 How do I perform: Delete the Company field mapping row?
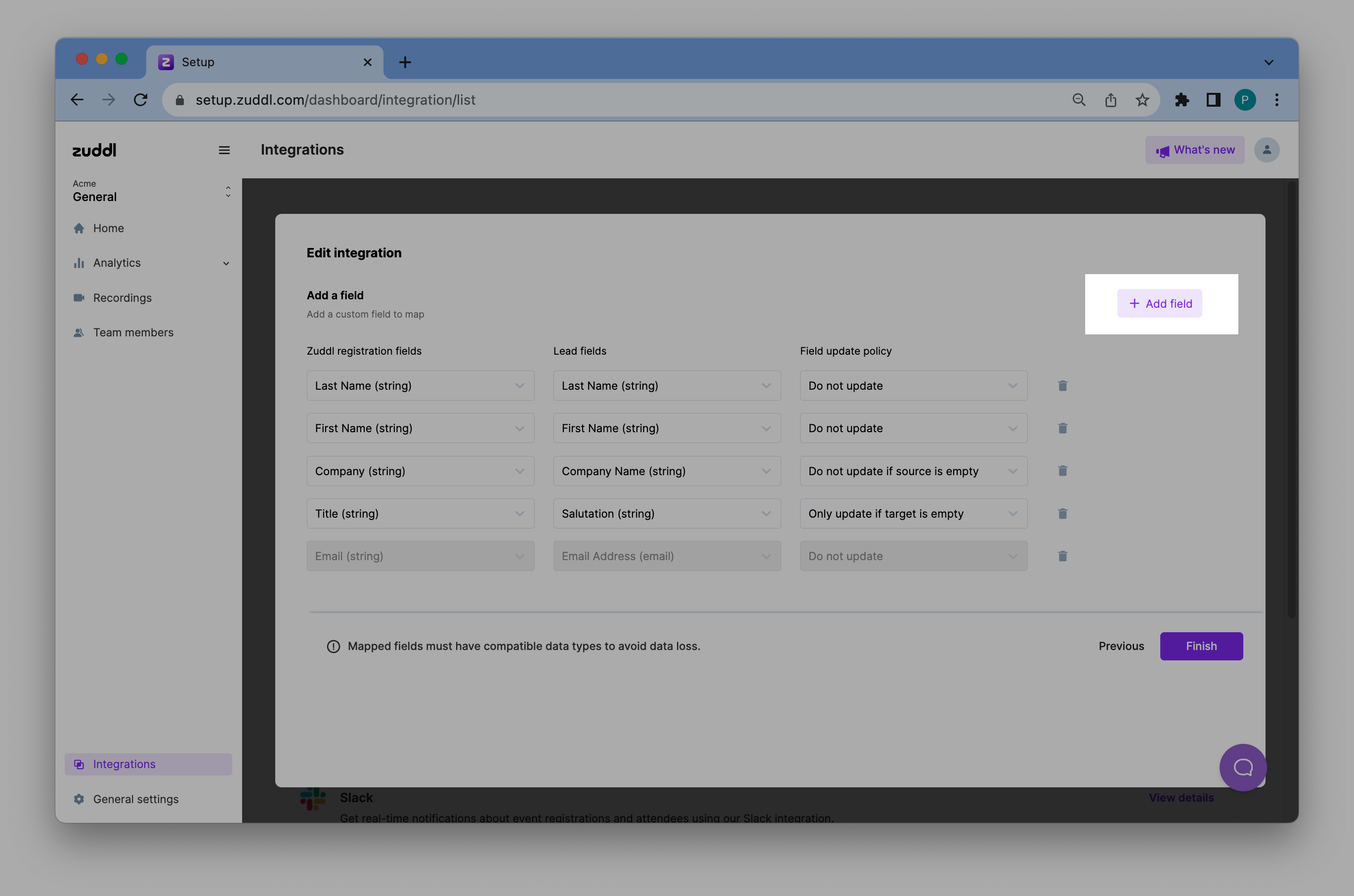tap(1062, 471)
